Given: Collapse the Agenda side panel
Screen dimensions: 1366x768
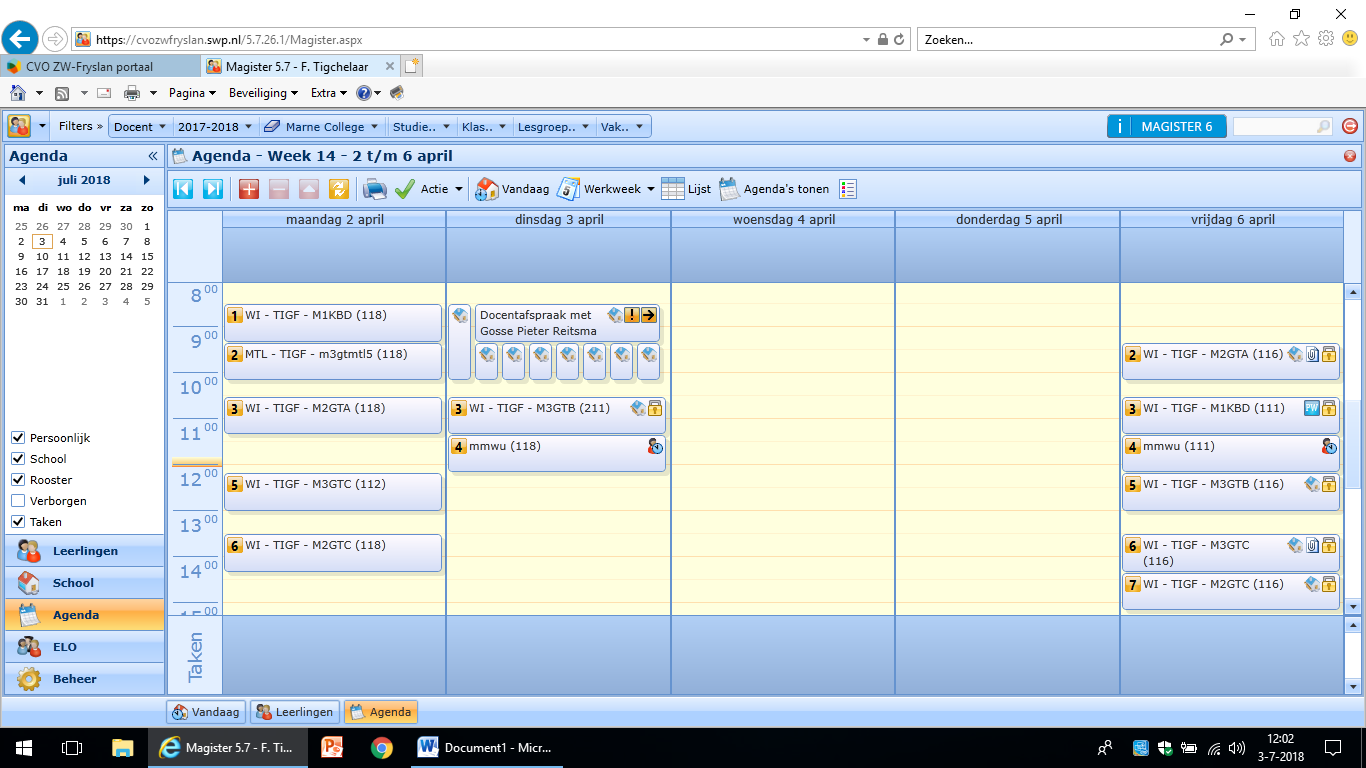Looking at the screenshot, I should click(x=153, y=156).
